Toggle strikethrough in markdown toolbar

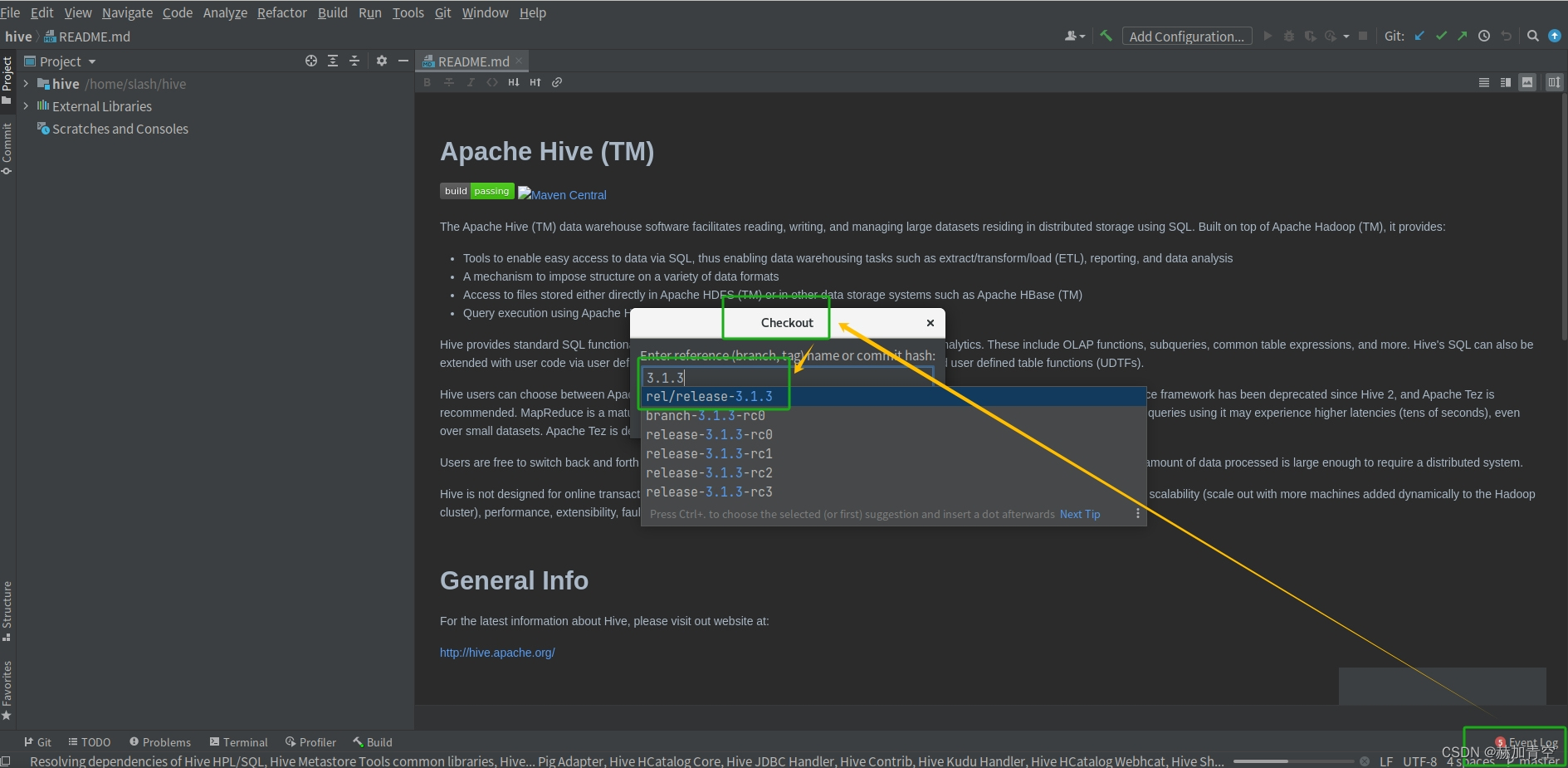pyautogui.click(x=449, y=82)
